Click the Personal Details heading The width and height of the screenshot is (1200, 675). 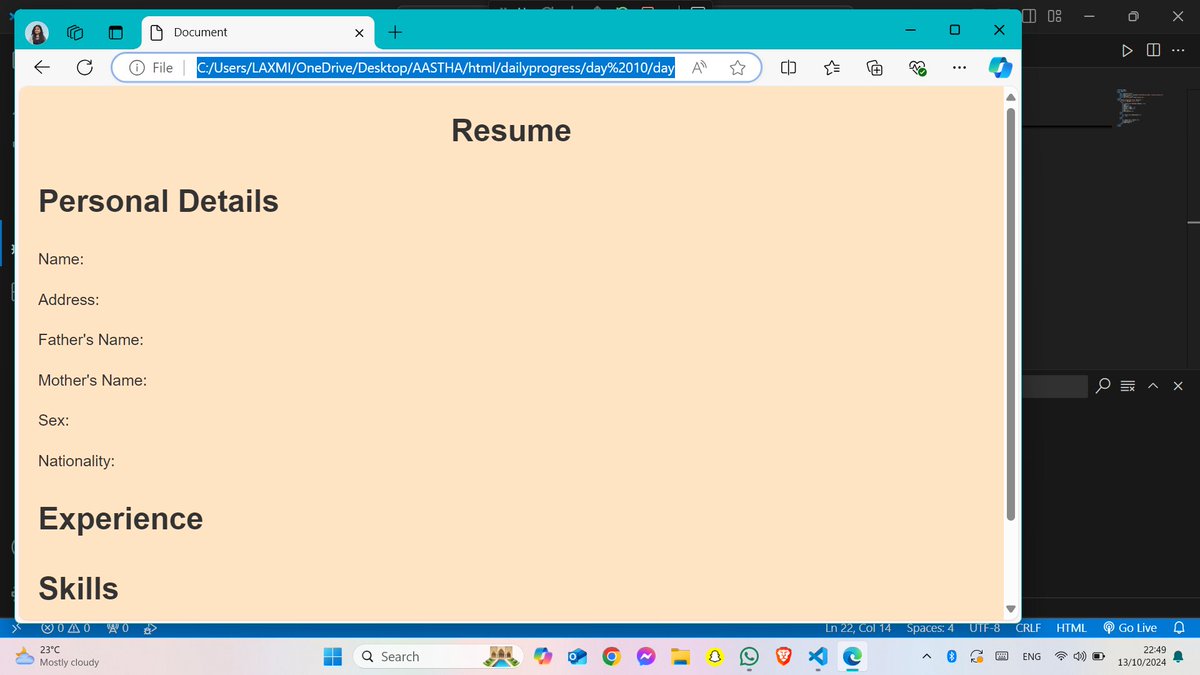pos(158,201)
